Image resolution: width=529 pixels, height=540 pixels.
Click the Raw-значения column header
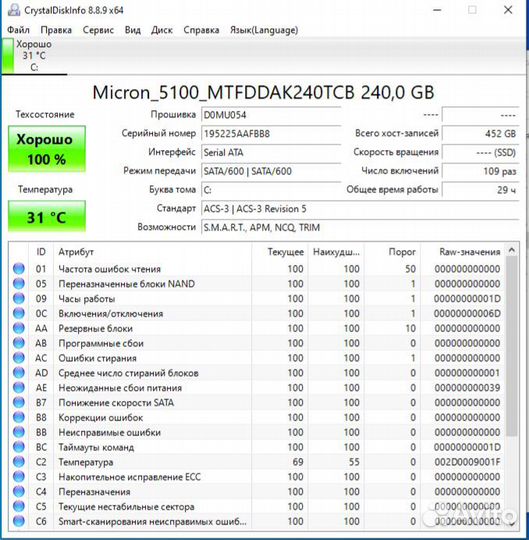point(462,252)
